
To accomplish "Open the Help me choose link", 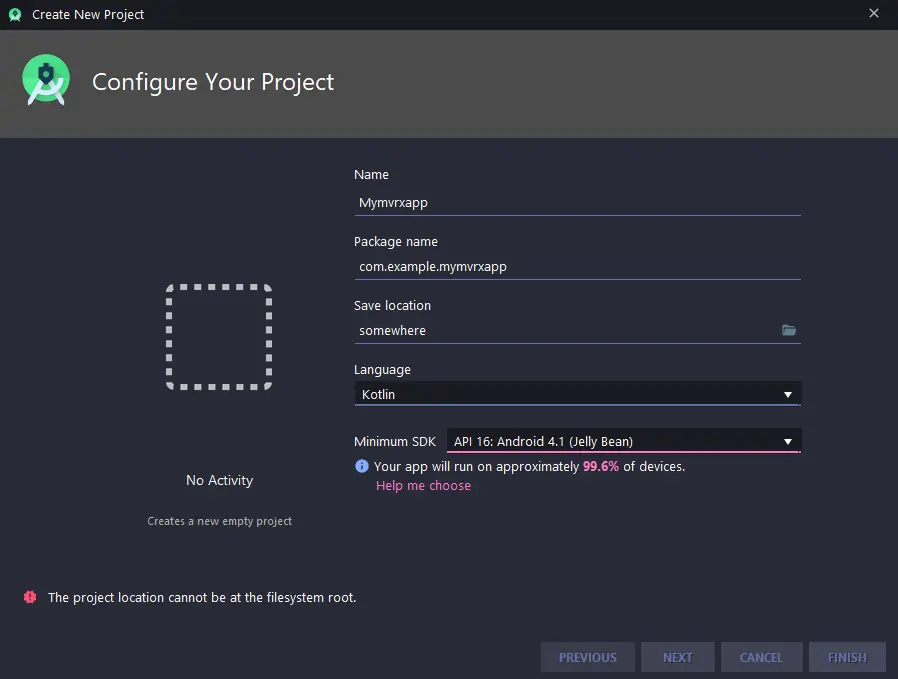I will (x=423, y=486).
